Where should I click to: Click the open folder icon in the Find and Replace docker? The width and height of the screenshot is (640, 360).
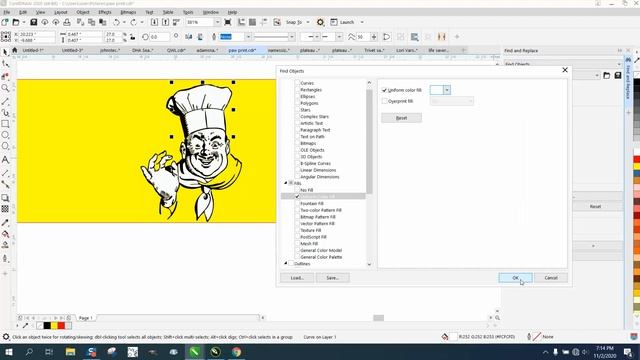tap(607, 76)
